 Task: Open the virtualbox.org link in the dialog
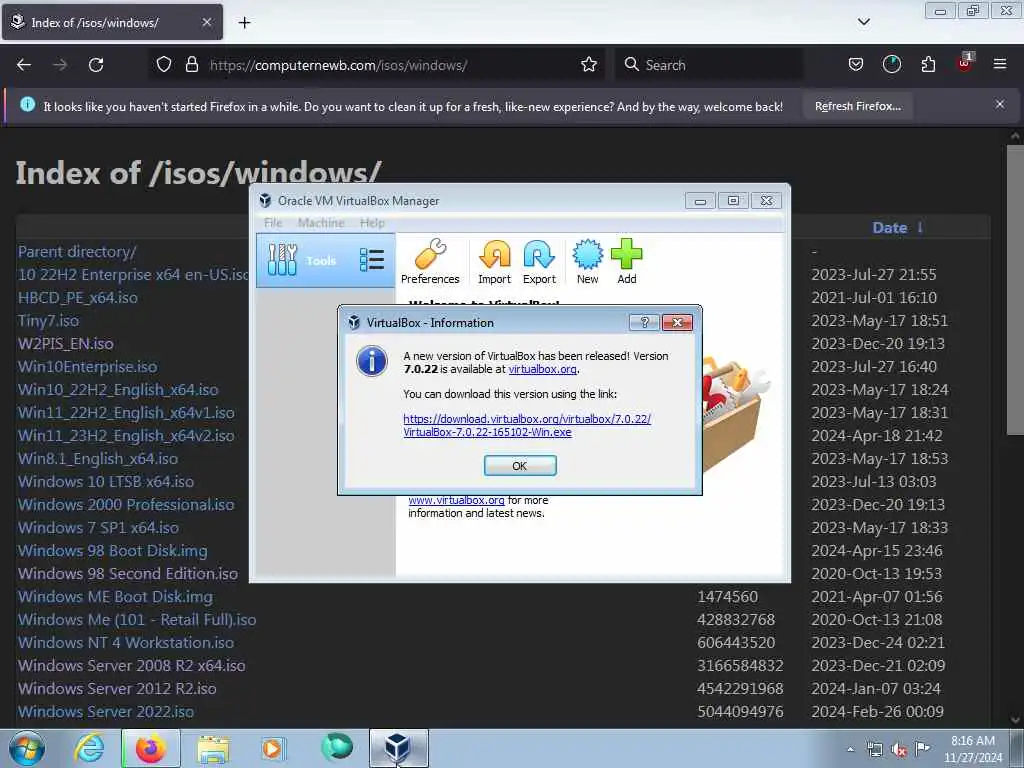click(x=542, y=369)
